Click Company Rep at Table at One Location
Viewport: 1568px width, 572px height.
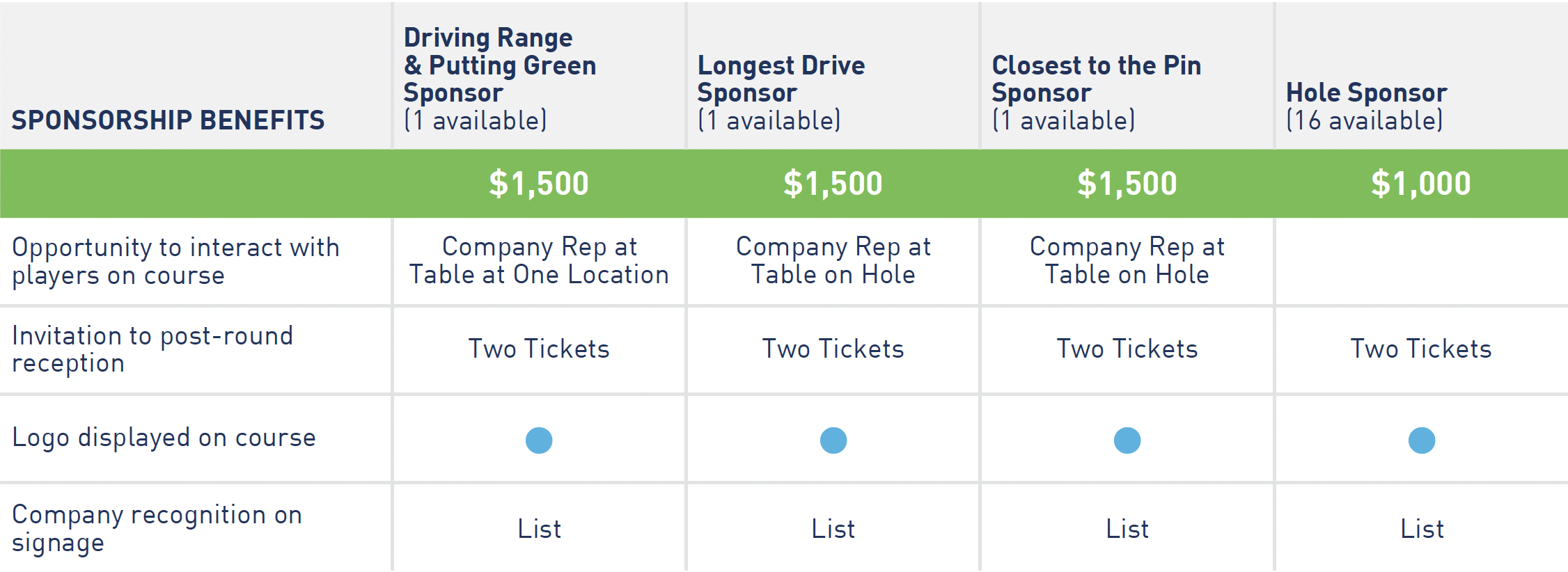pyautogui.click(x=539, y=261)
